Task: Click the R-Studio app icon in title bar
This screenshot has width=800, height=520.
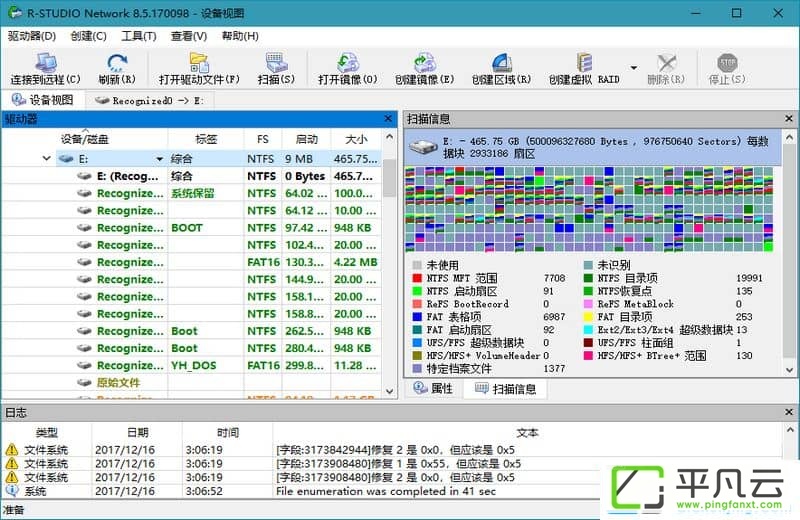Action: point(15,12)
